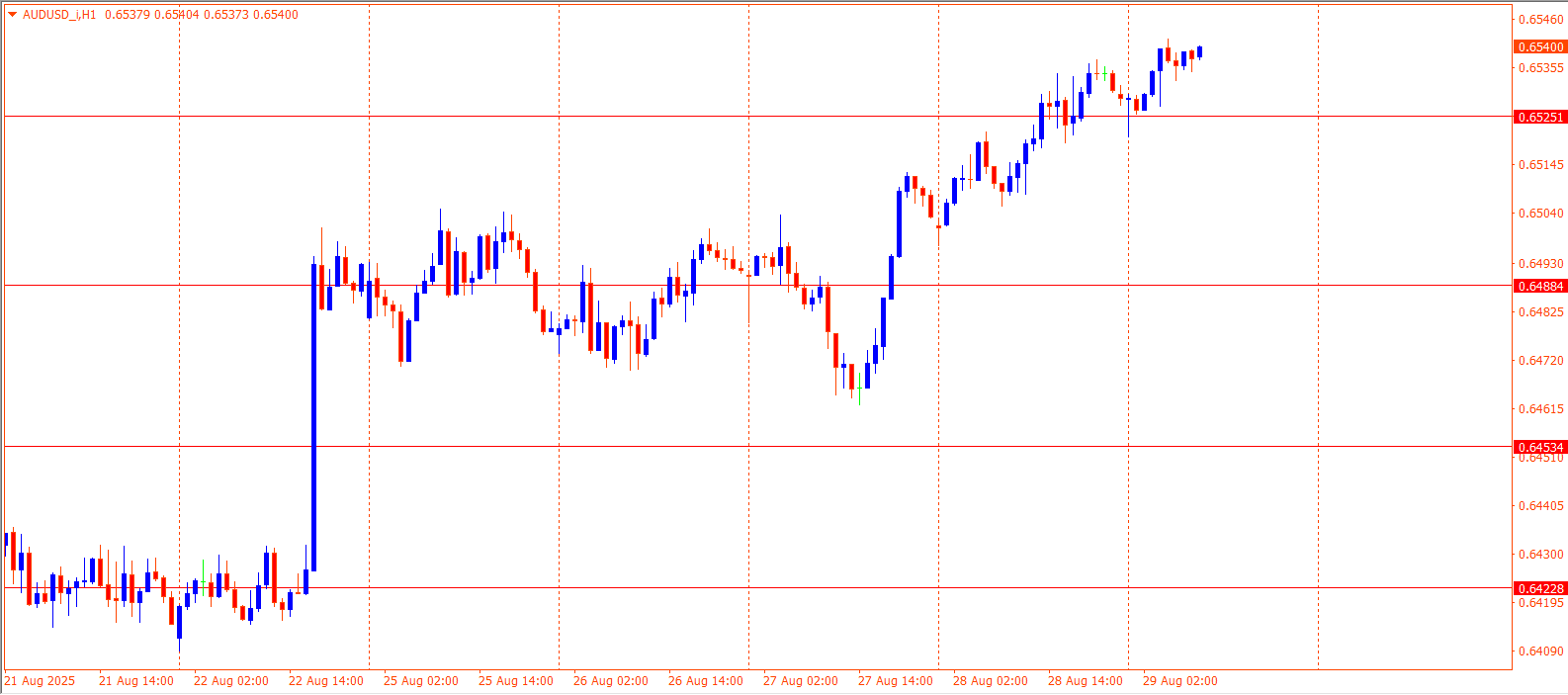Click the current price label 0.65400
Viewport: 1568px width, 695px height.
(x=1540, y=46)
